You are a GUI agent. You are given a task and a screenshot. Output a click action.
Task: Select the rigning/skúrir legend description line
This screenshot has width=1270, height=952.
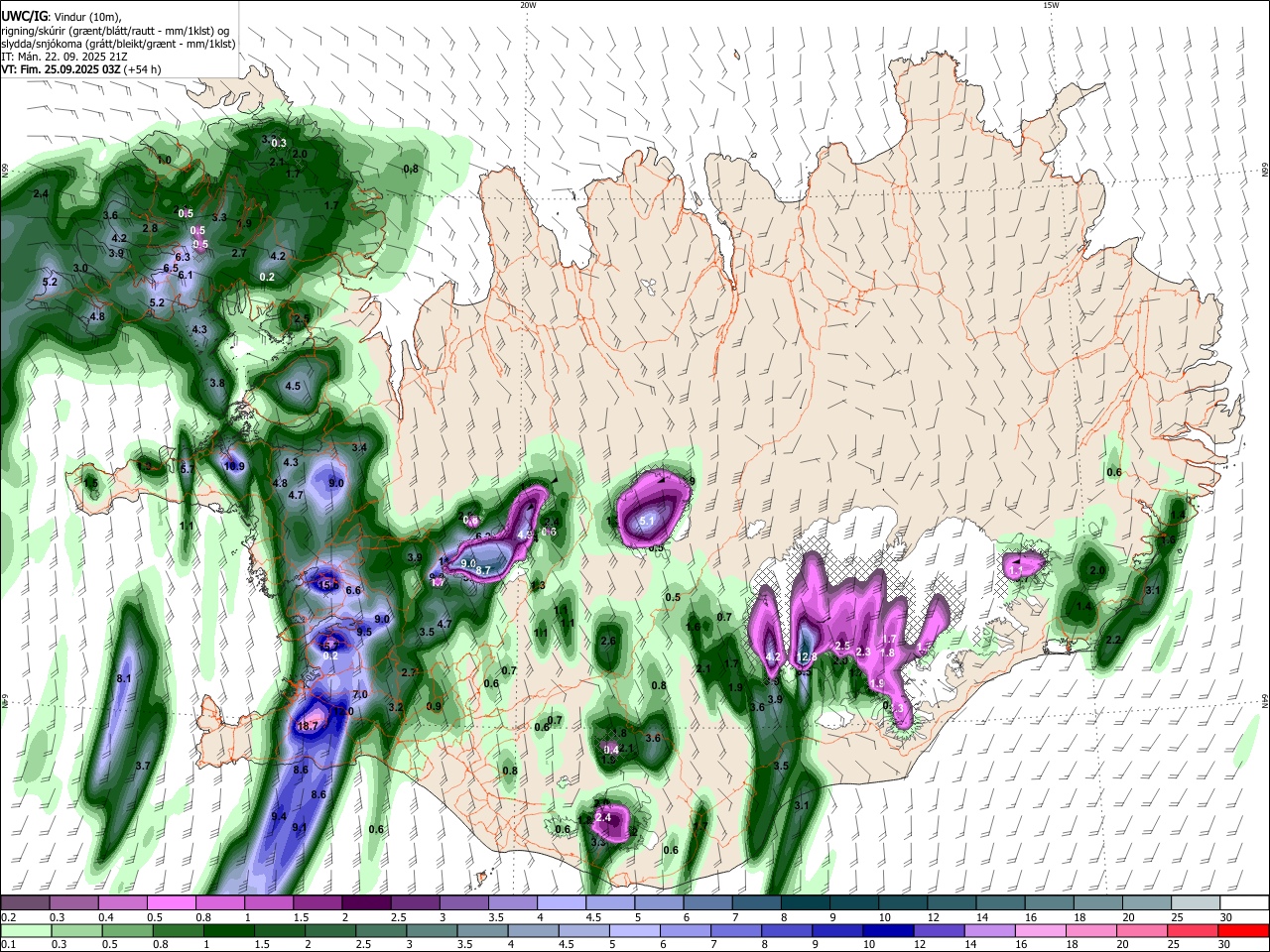[x=117, y=30]
